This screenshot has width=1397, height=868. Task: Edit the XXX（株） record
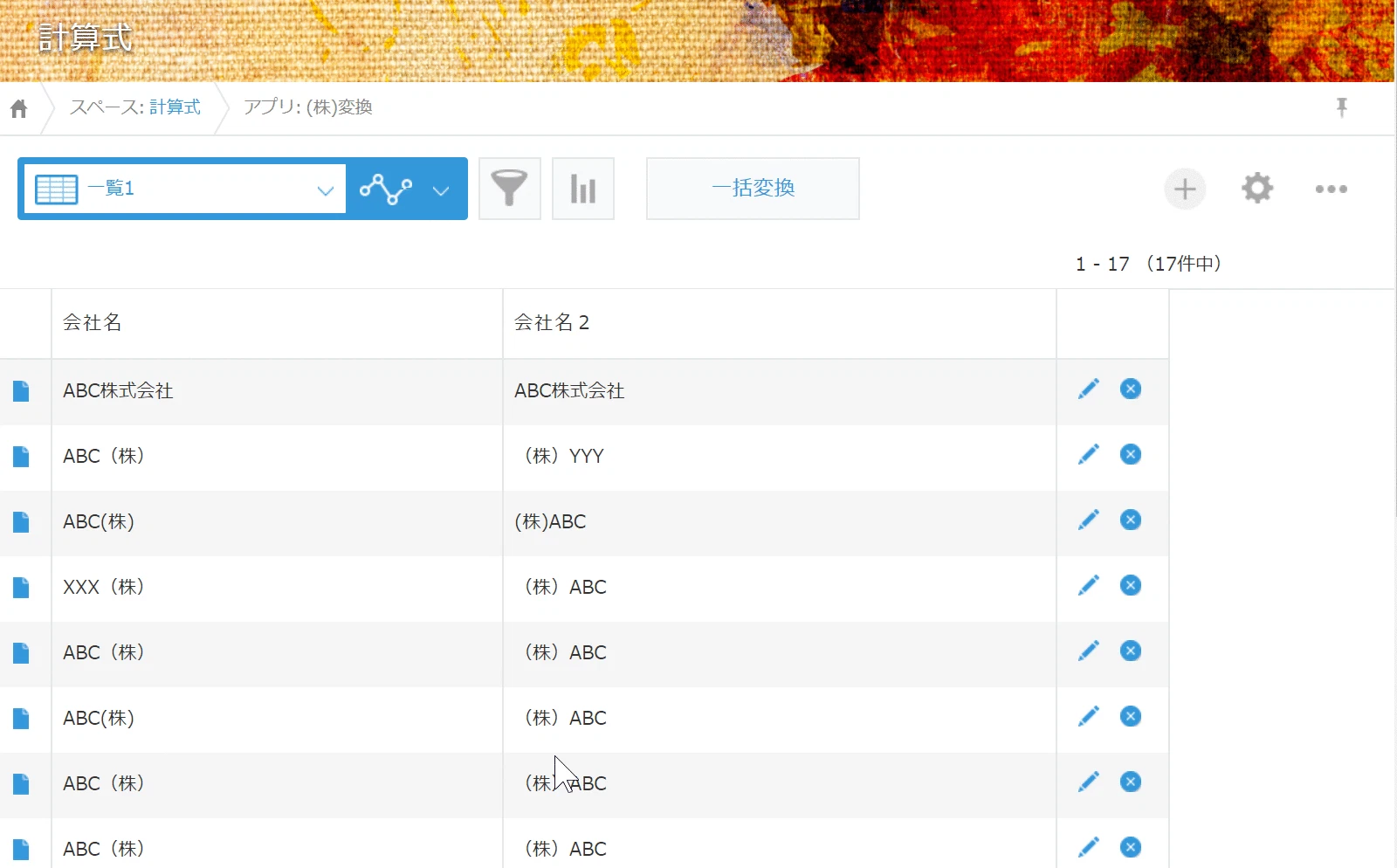click(1089, 586)
